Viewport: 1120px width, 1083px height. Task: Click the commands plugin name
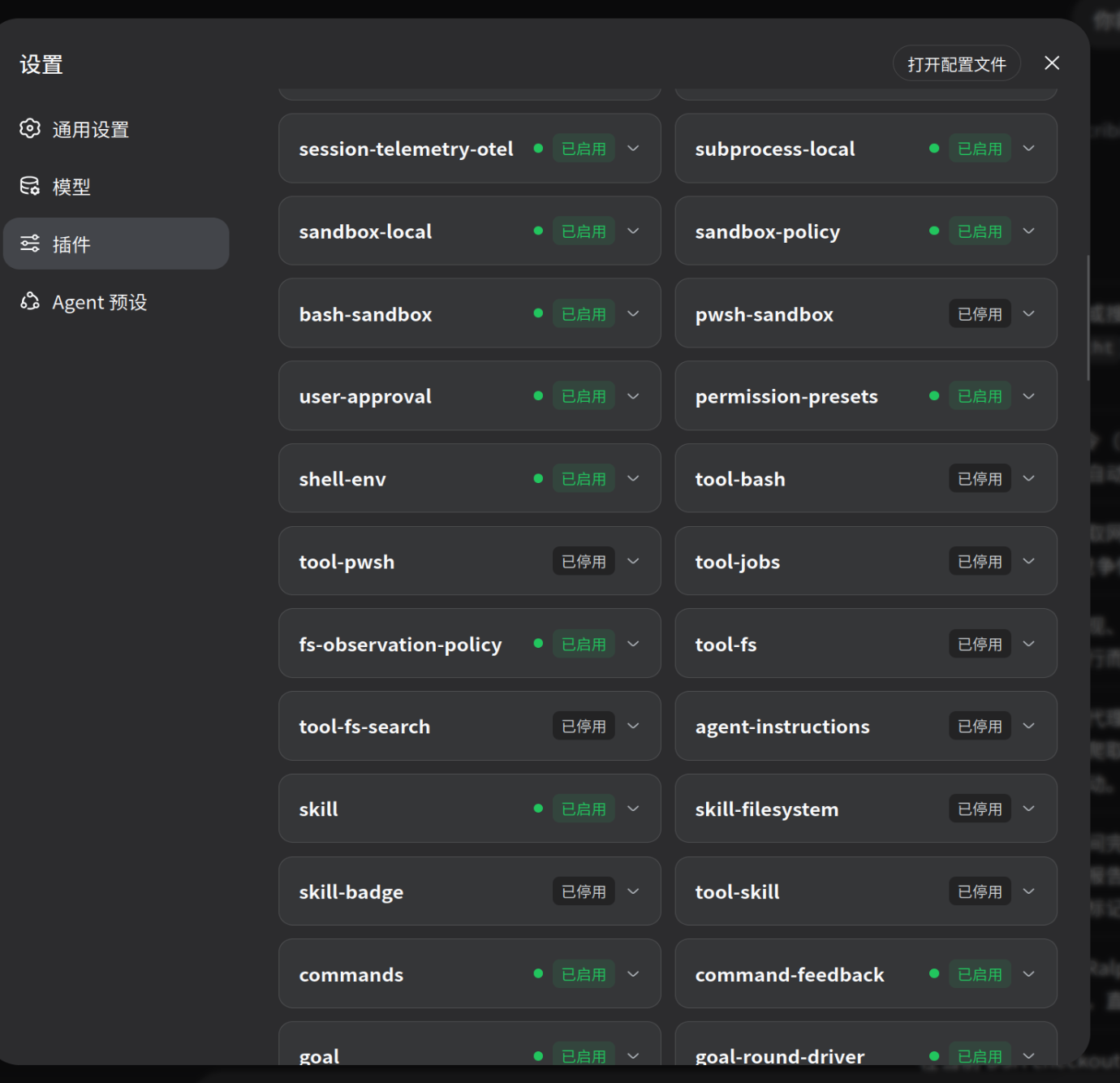[x=351, y=974]
